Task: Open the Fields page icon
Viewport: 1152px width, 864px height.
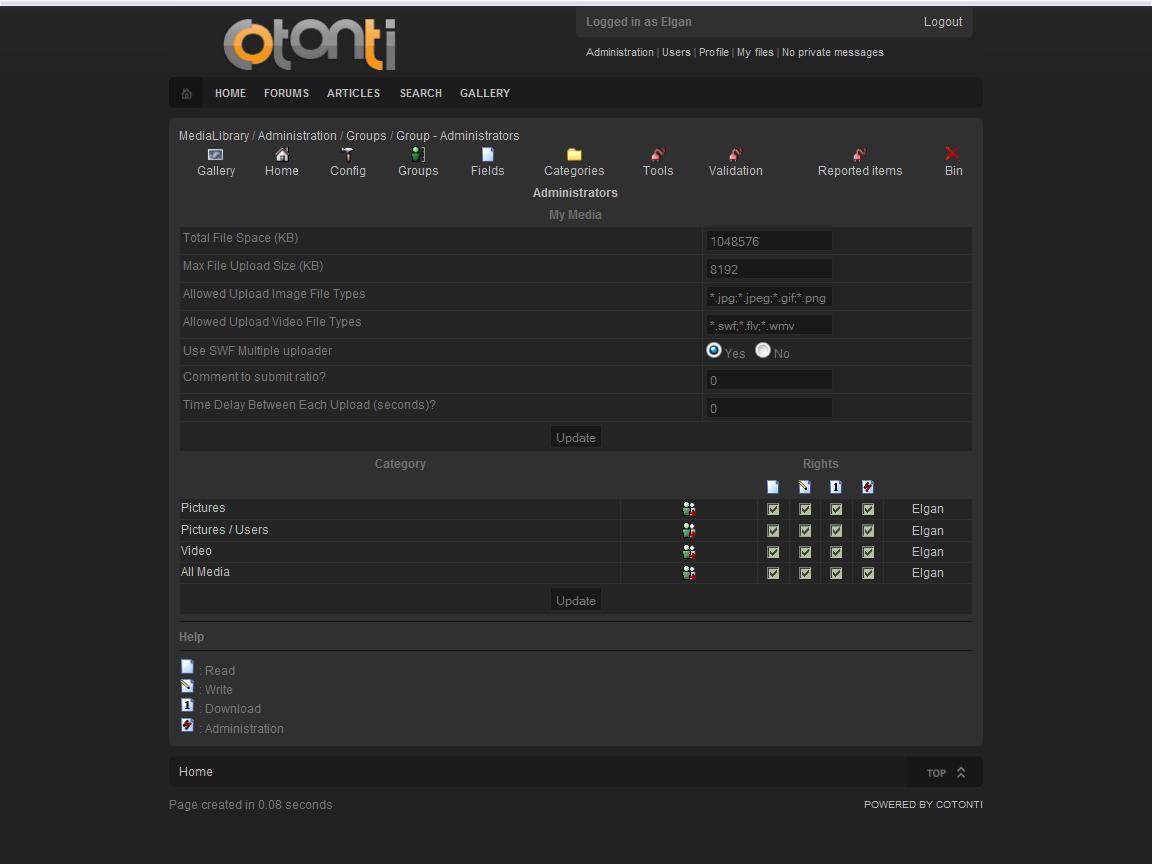Action: tap(487, 154)
